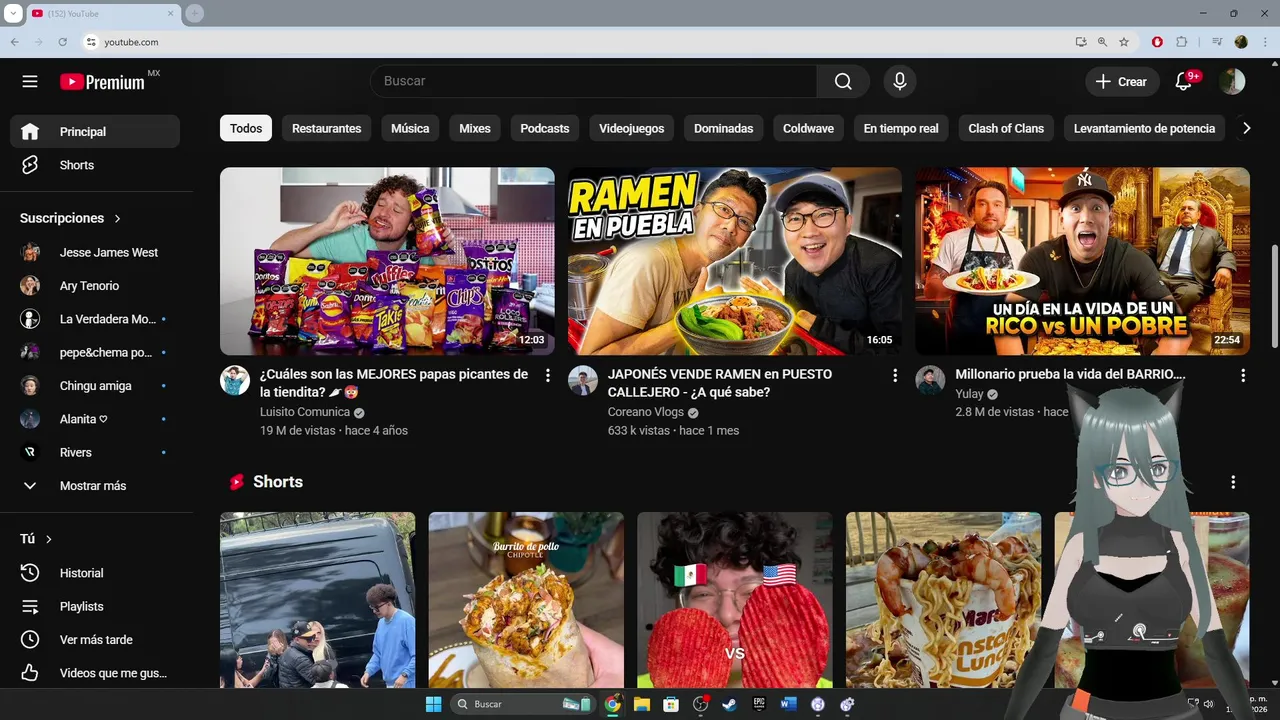Viewport: 1280px width, 720px height.
Task: Open the Windows Start menu
Action: tap(433, 704)
